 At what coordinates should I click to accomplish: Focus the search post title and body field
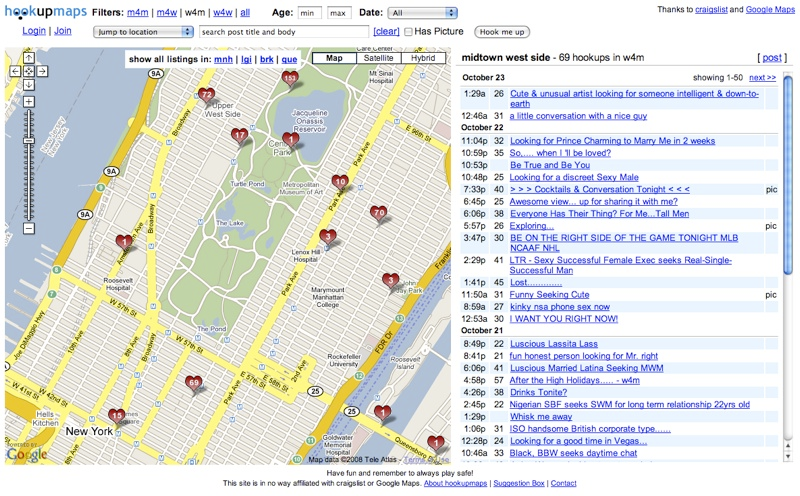[x=284, y=32]
